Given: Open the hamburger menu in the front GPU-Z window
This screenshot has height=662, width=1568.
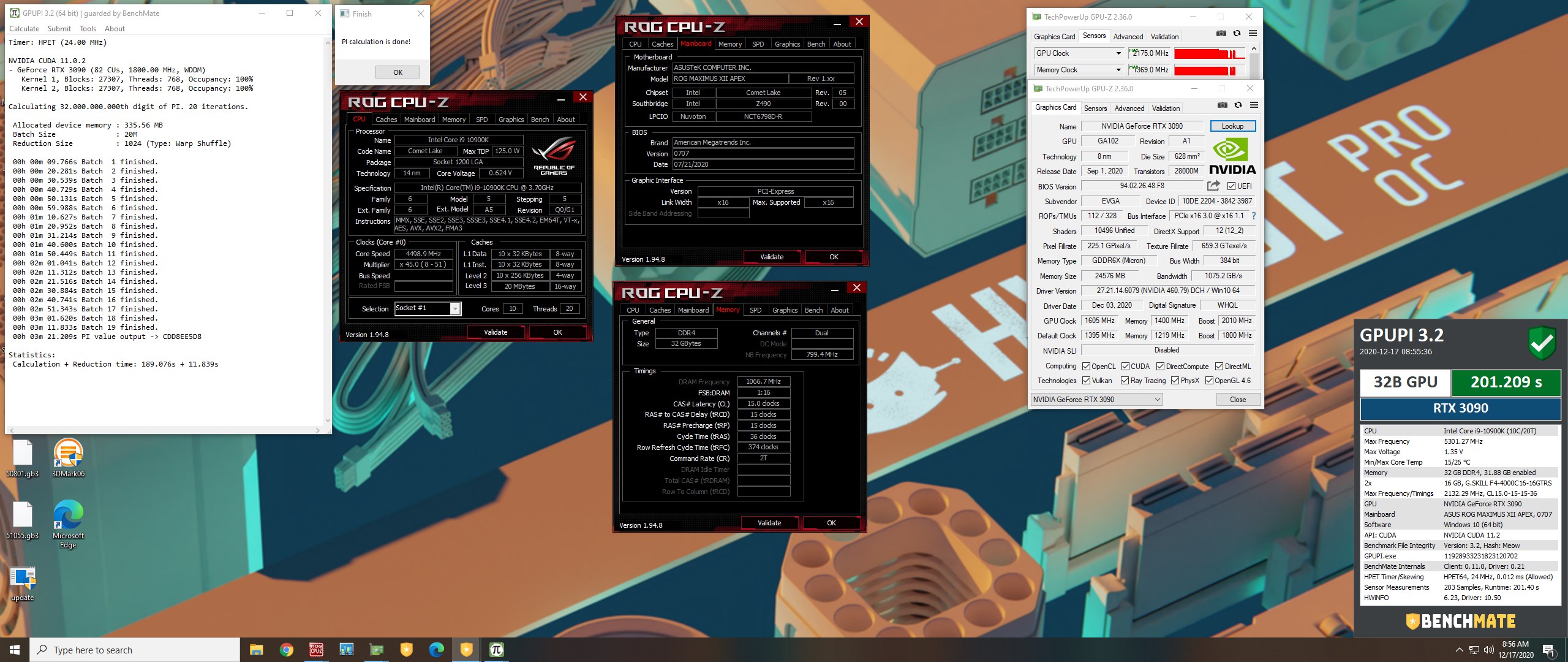Looking at the screenshot, I should point(1254,105).
